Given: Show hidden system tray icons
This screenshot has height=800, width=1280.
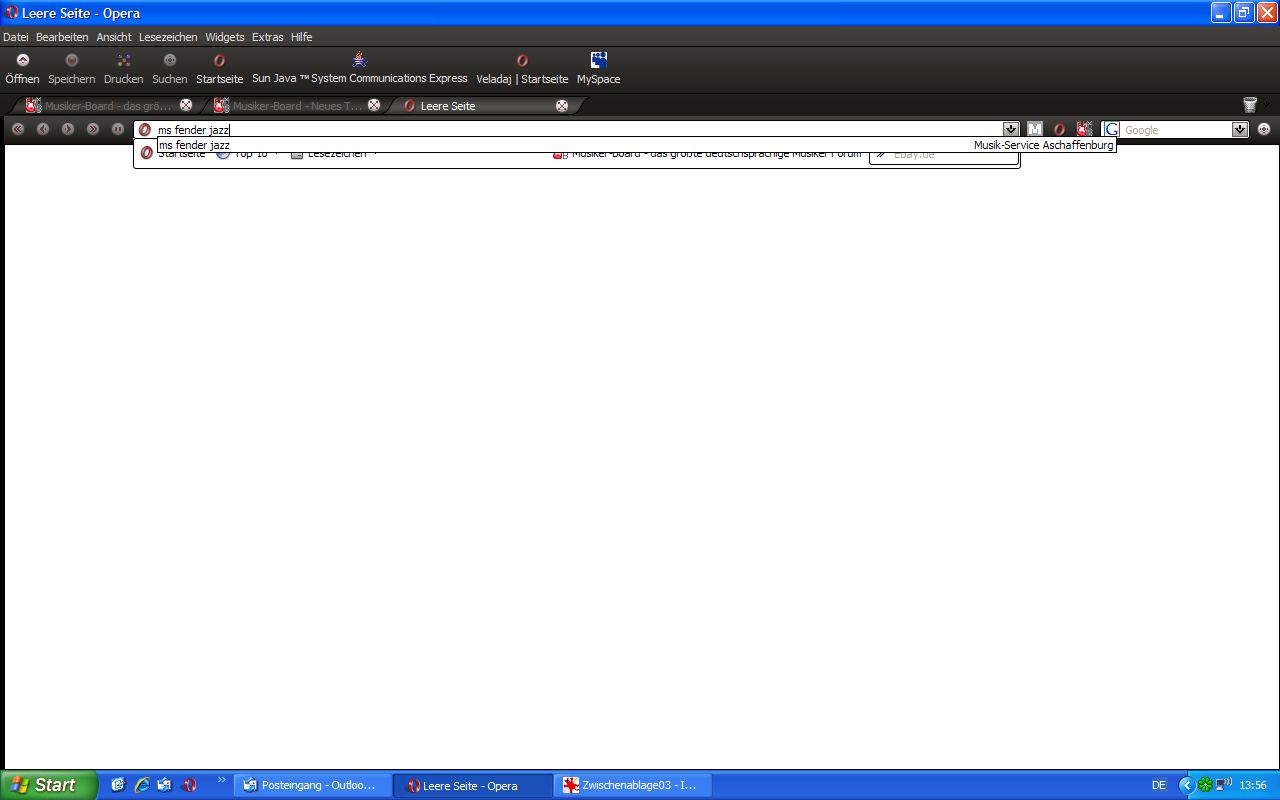Looking at the screenshot, I should 1187,785.
